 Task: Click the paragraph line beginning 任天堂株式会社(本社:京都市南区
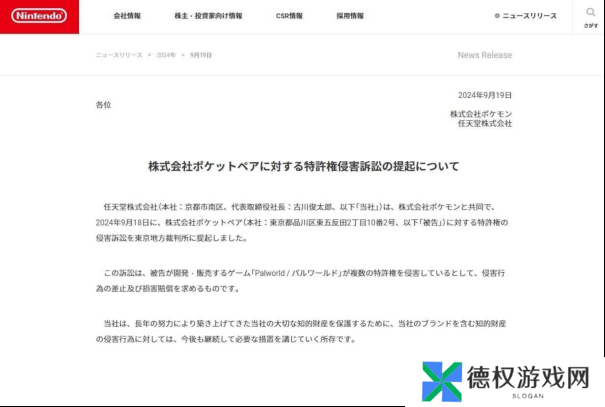click(299, 207)
